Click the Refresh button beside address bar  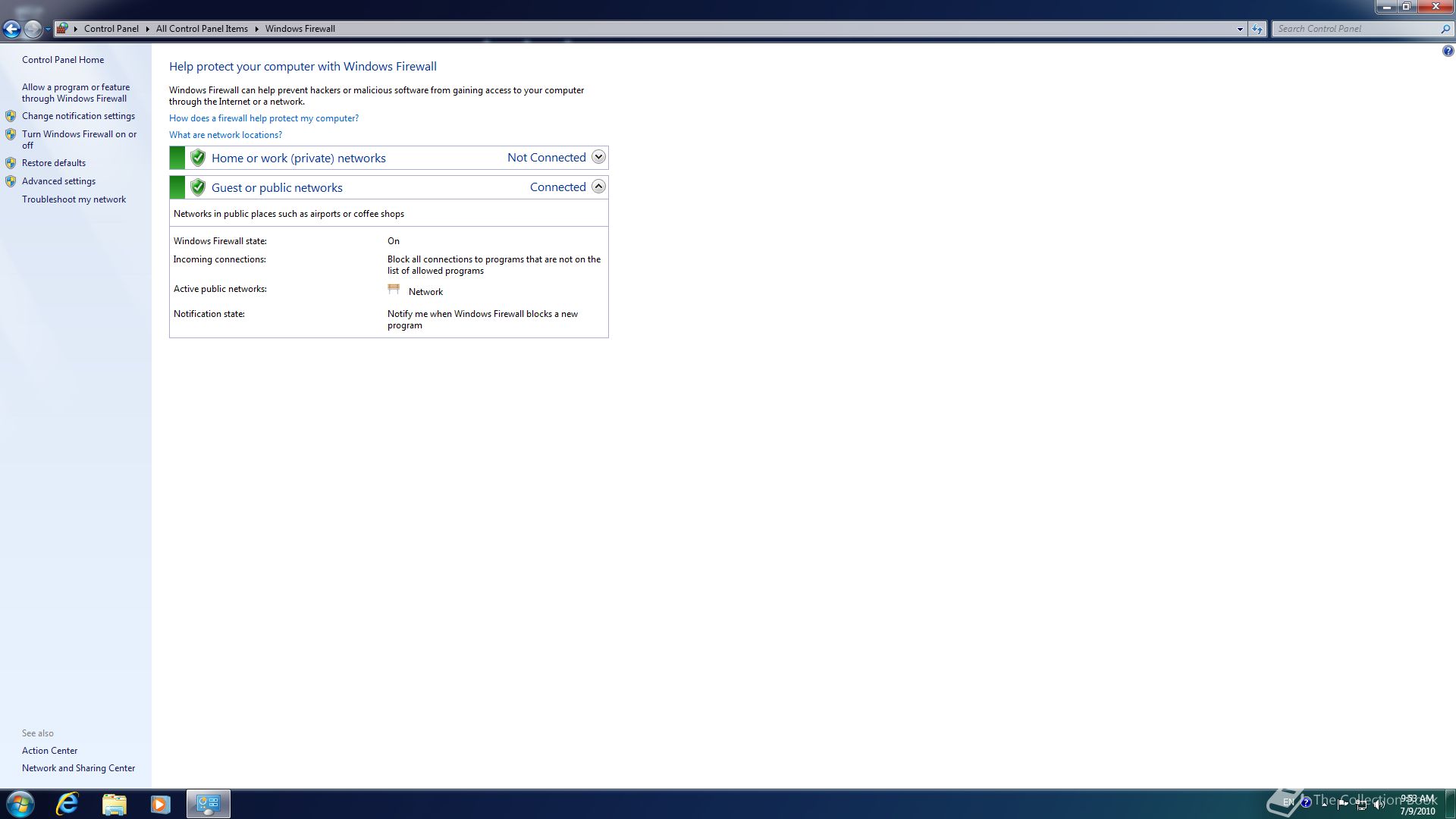1257,29
